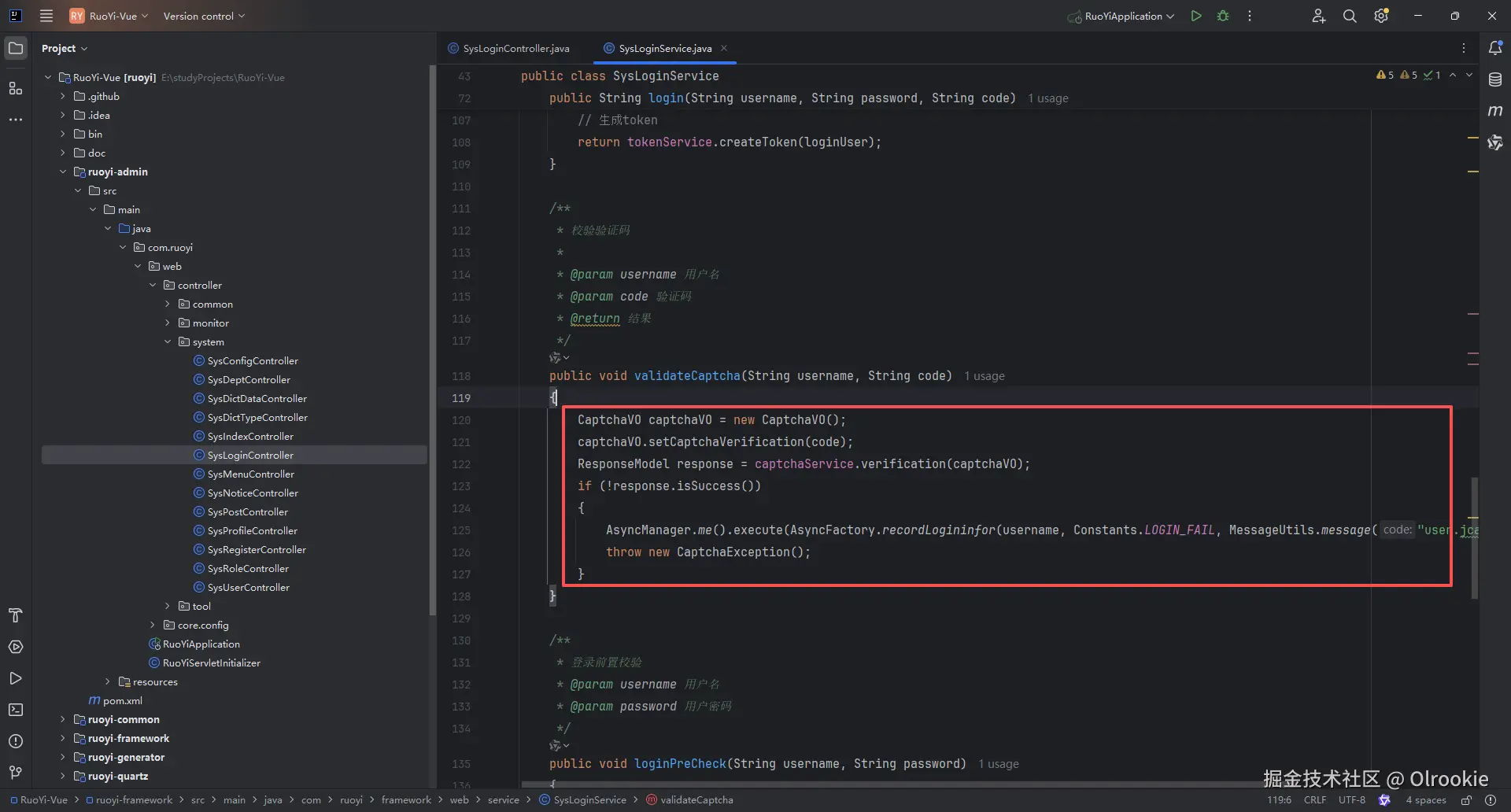Click caret position 119:6 indicator
This screenshot has height=812, width=1511.
pyautogui.click(x=1279, y=800)
